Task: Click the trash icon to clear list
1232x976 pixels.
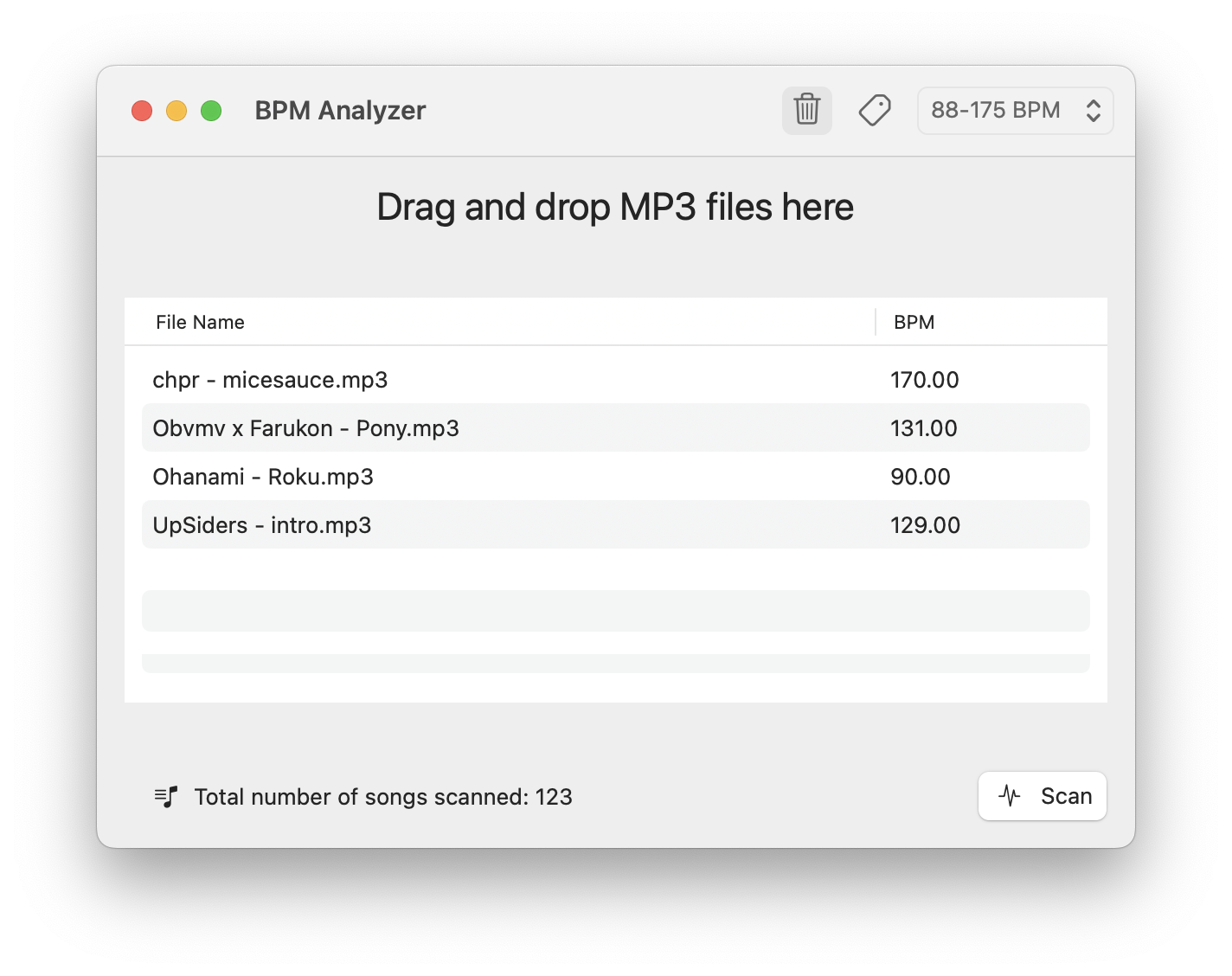Action: (x=806, y=110)
